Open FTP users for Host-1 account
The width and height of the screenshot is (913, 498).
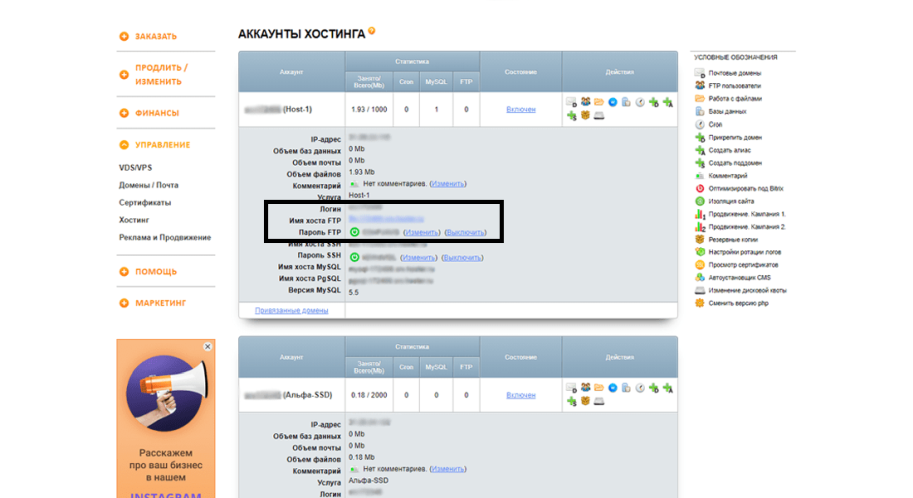(586, 101)
